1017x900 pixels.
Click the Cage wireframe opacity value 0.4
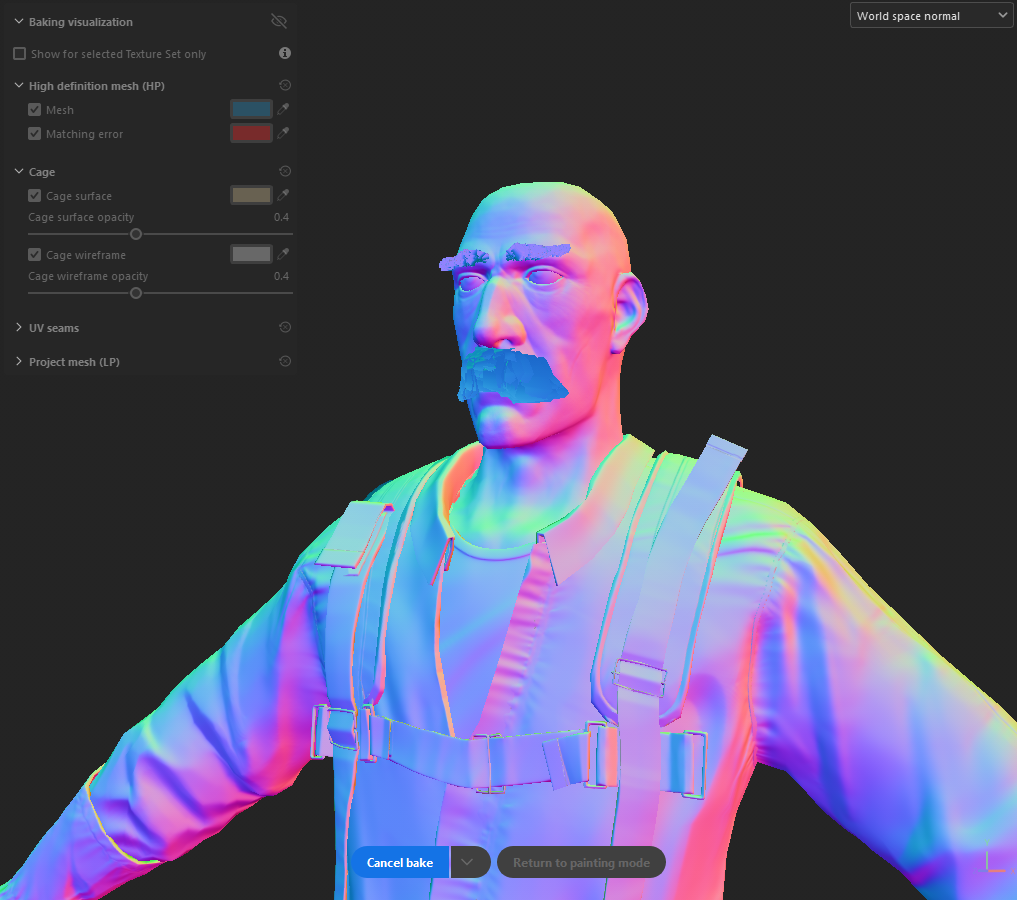point(281,276)
